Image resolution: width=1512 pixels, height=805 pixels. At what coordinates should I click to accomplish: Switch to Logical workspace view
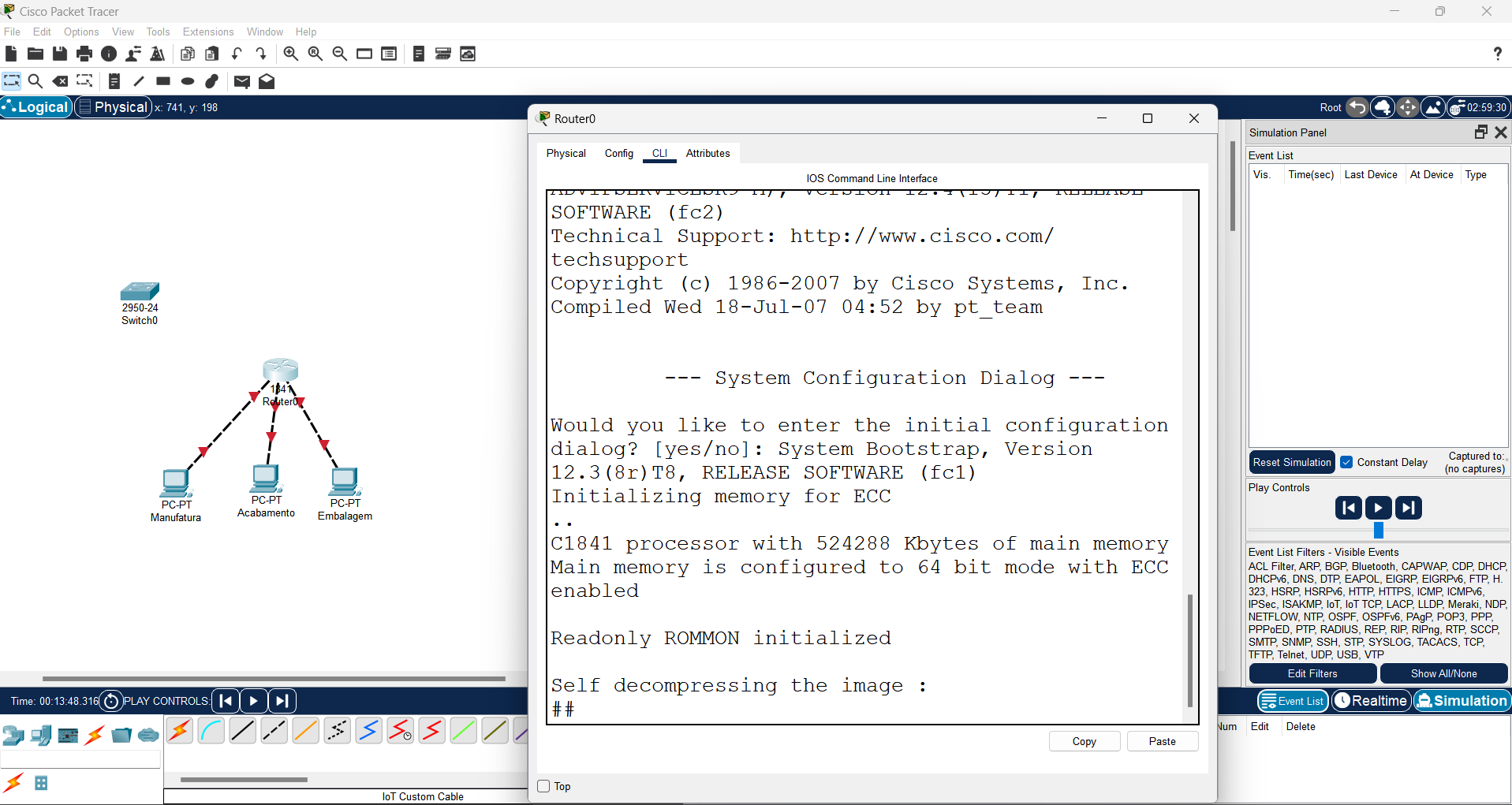click(36, 107)
